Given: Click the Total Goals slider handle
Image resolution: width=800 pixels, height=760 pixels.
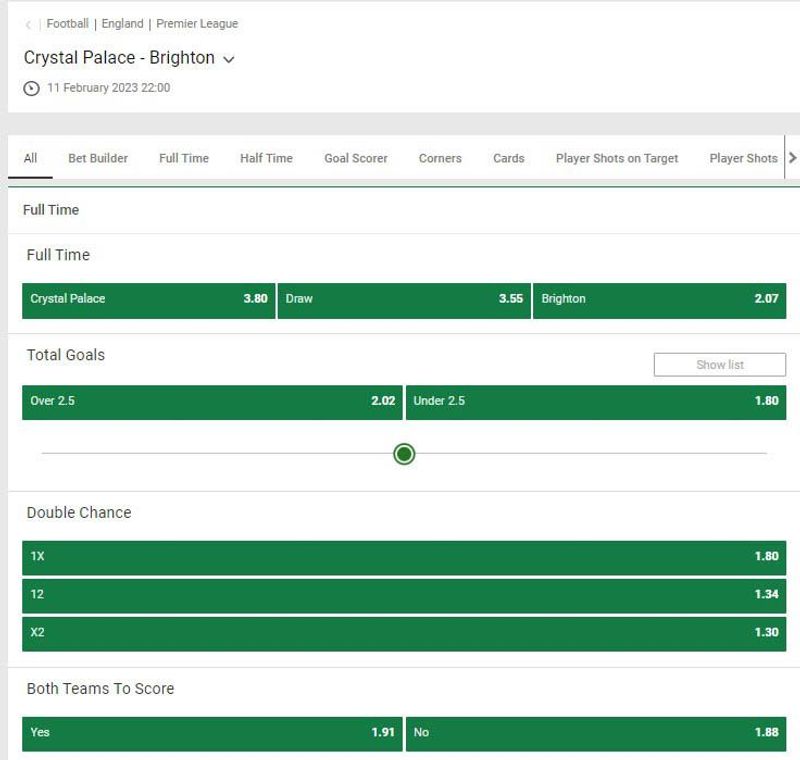Looking at the screenshot, I should pyautogui.click(x=404, y=453).
